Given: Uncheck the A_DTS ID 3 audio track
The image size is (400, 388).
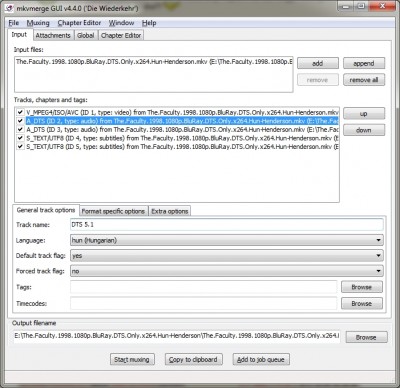Looking at the screenshot, I should coord(20,129).
